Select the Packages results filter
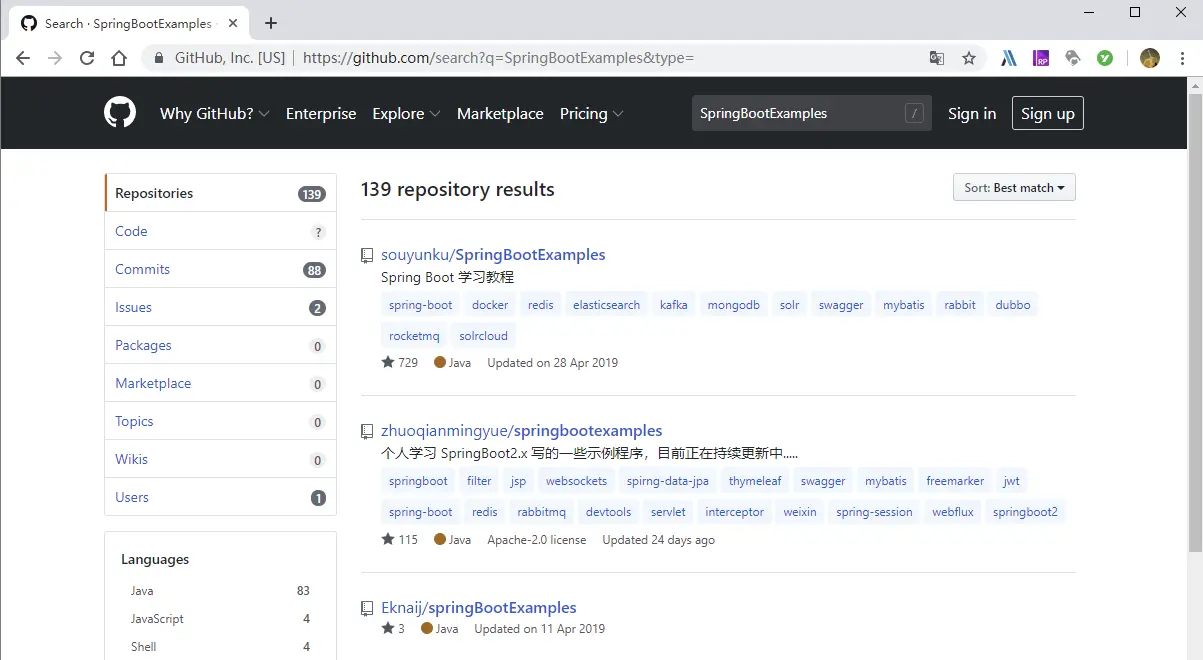The height and width of the screenshot is (660, 1203). (x=220, y=345)
